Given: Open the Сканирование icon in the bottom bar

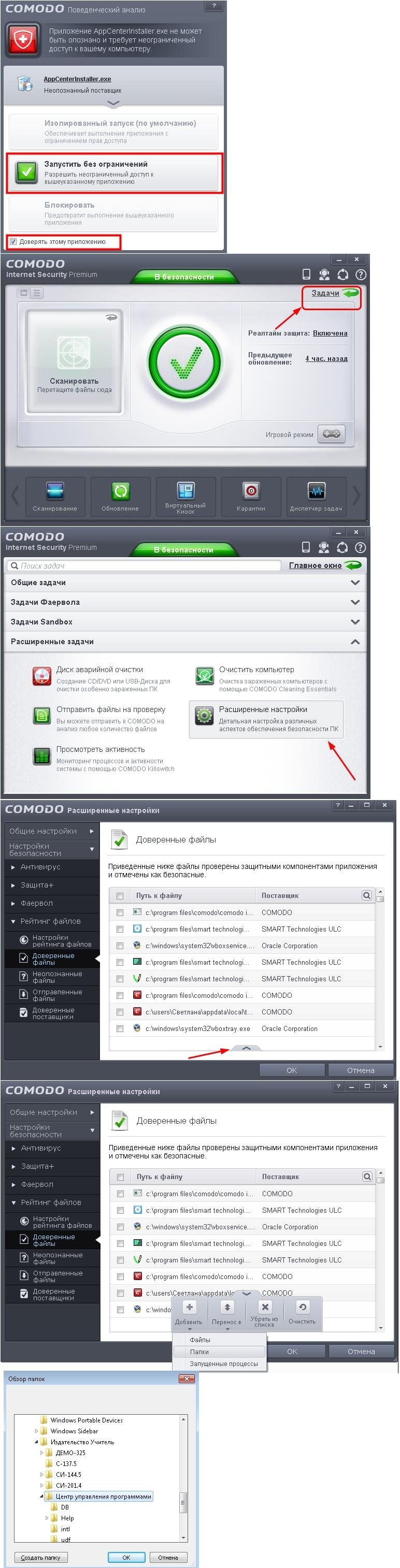Looking at the screenshot, I should [x=55, y=490].
